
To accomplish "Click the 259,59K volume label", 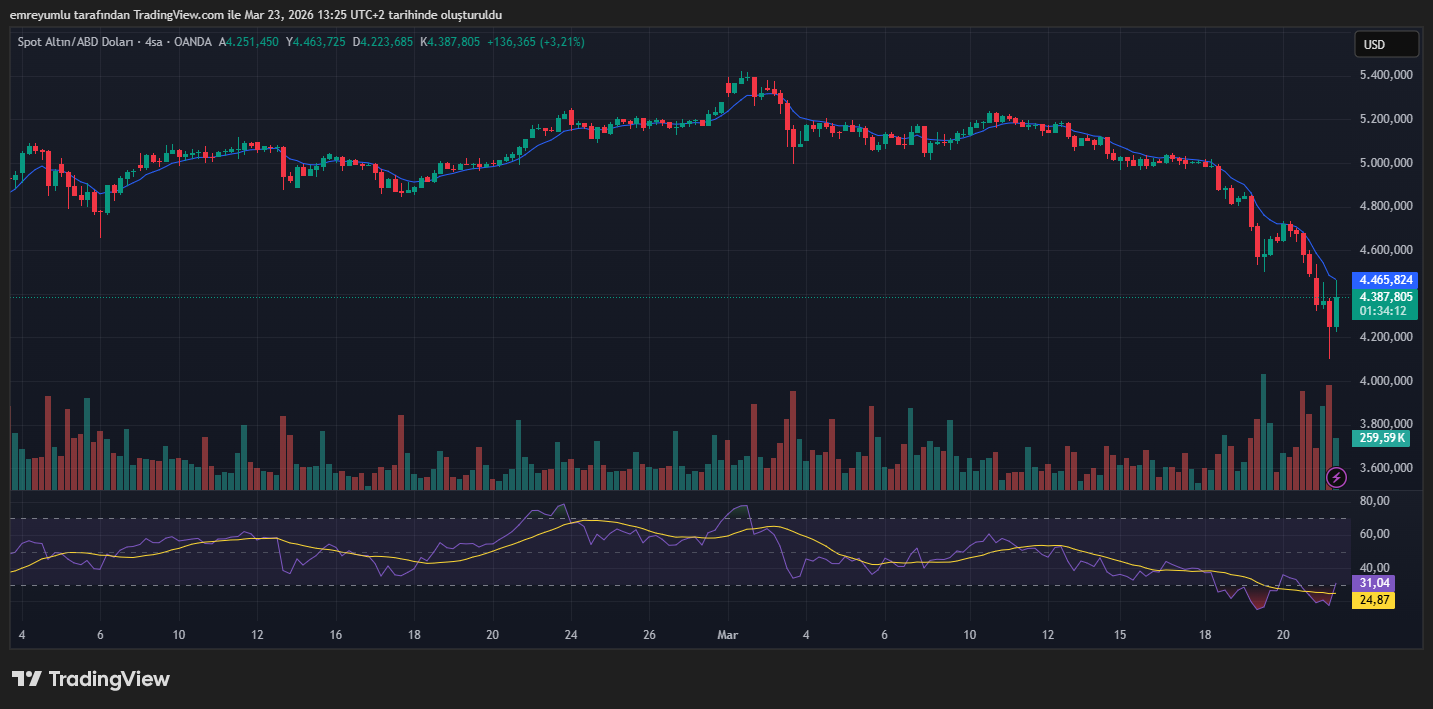I will [1381, 438].
